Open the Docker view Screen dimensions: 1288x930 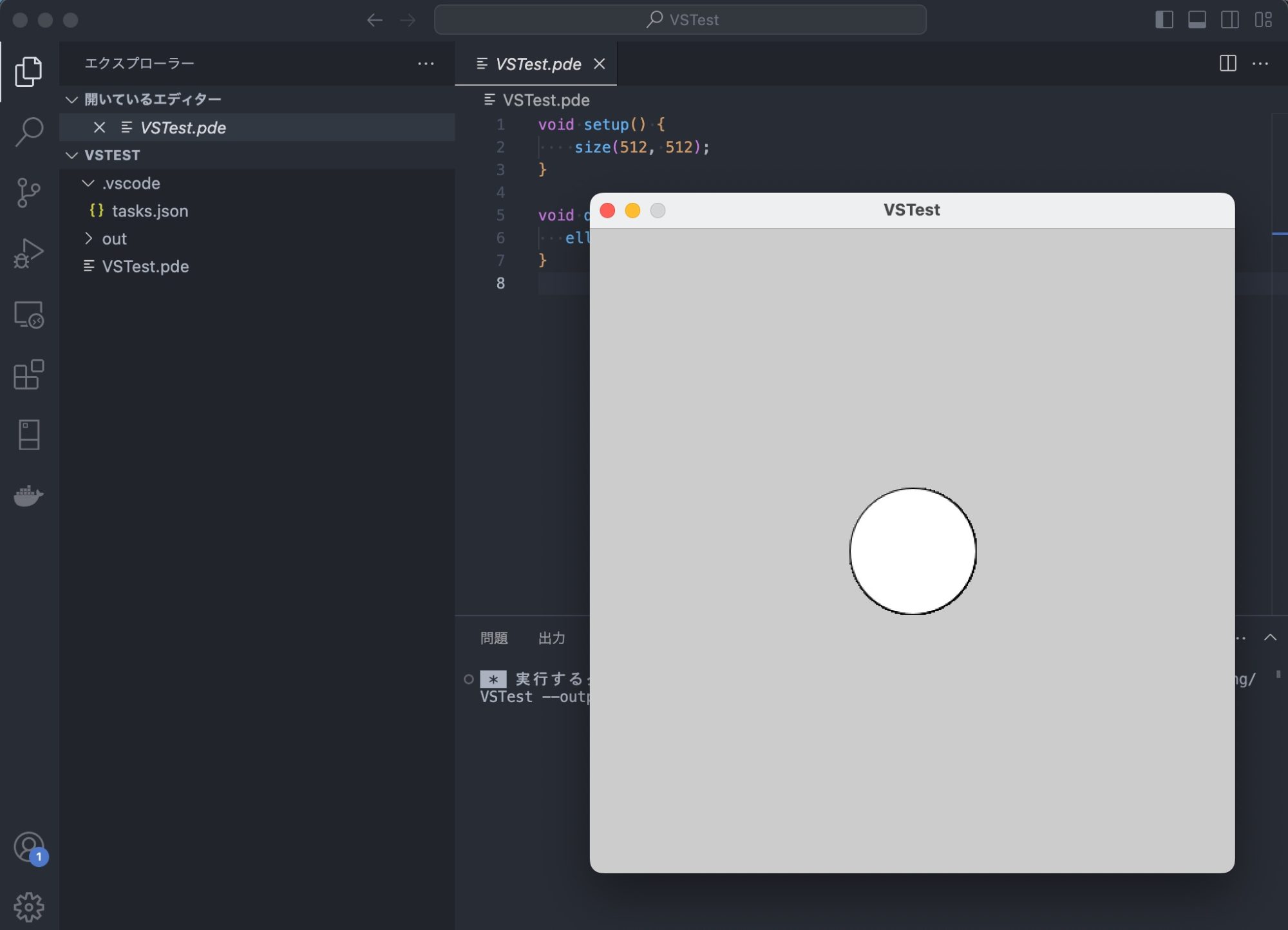pos(29,496)
